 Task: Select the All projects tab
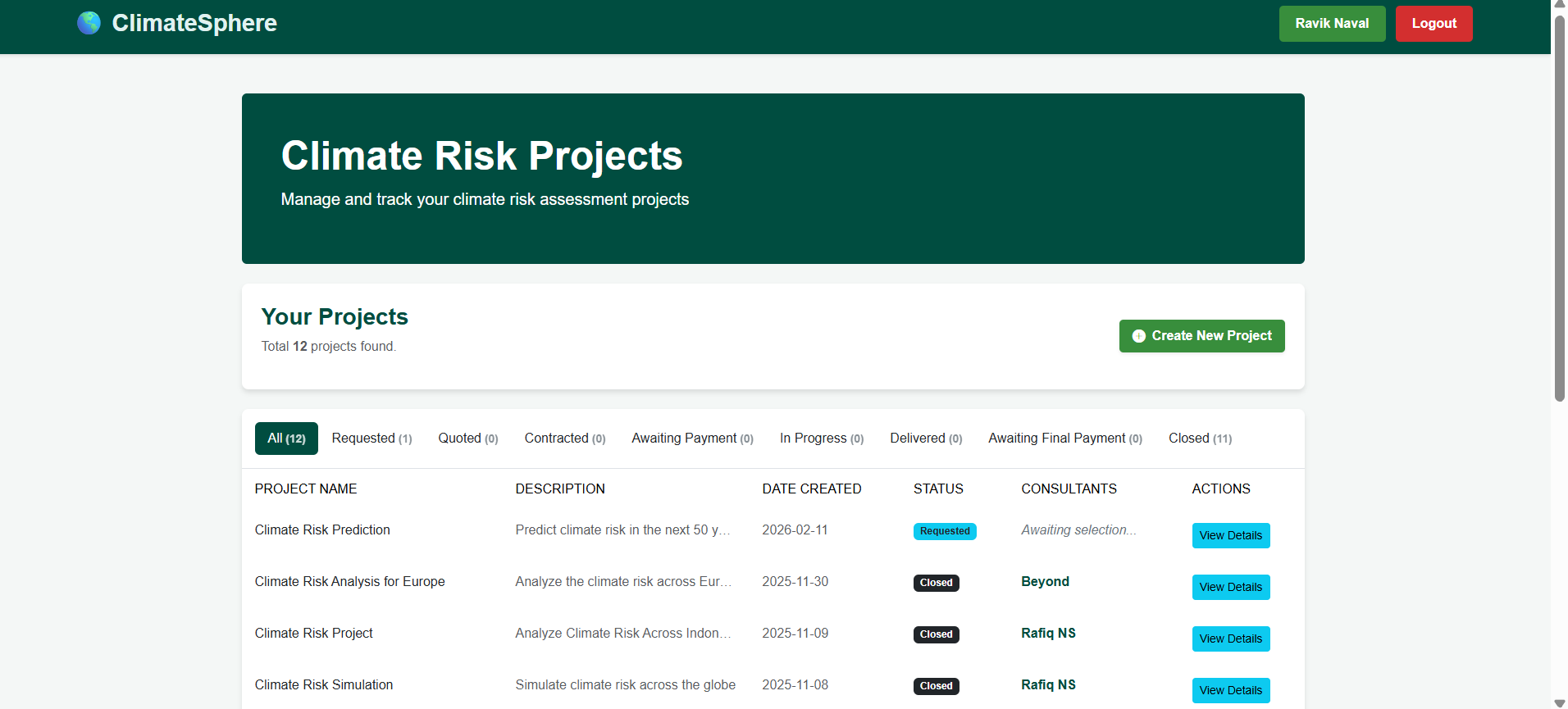tap(286, 439)
